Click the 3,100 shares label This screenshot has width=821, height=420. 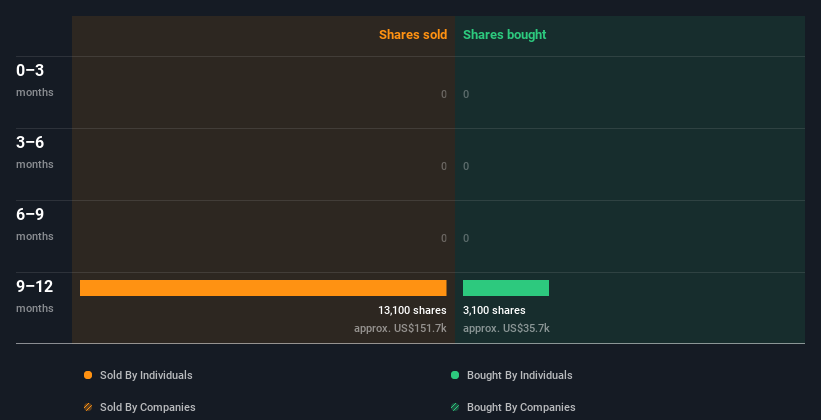(x=494, y=311)
